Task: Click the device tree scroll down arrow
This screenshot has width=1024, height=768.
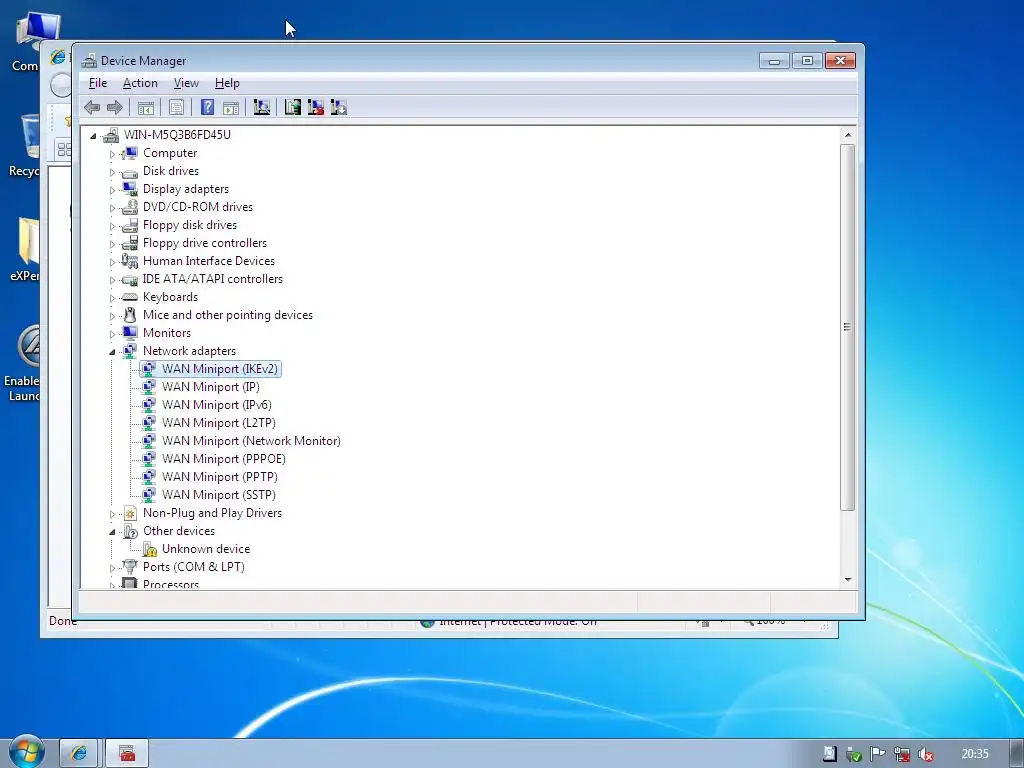Action: pyautogui.click(x=848, y=579)
